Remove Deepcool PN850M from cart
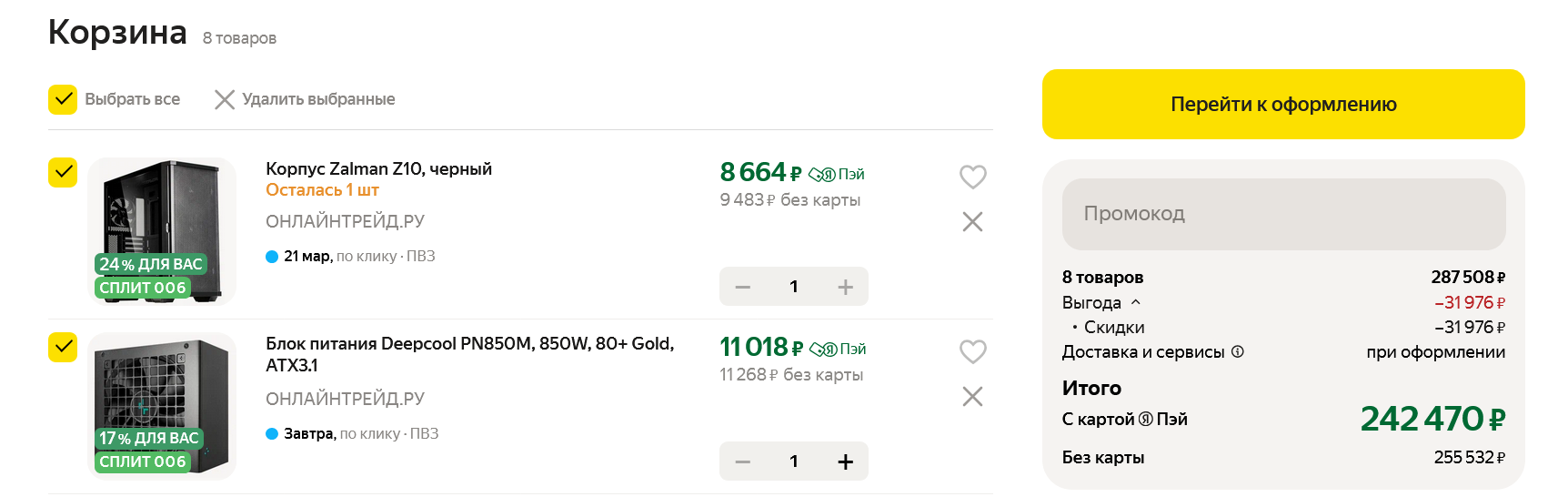This screenshot has width=1568, height=497. coord(972,397)
